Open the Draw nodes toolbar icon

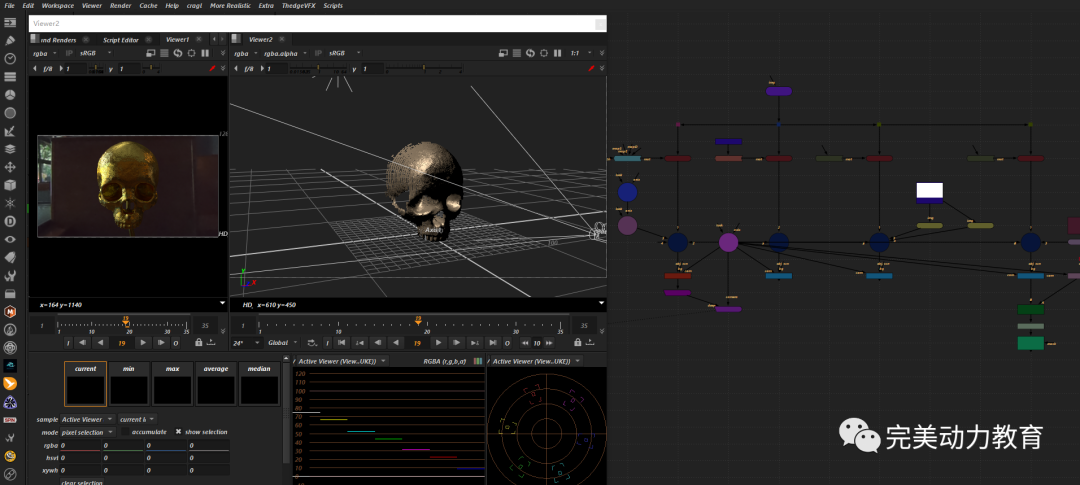click(x=10, y=41)
